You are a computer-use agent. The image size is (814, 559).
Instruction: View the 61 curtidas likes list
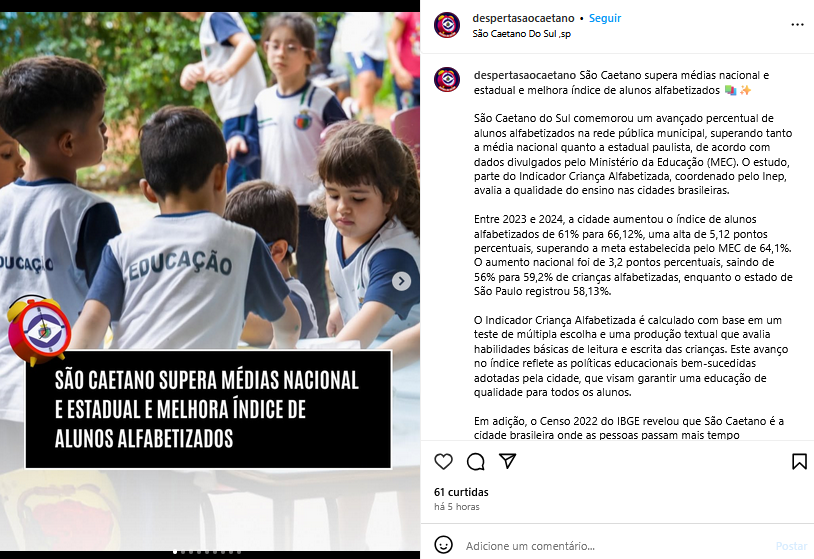pos(461,492)
